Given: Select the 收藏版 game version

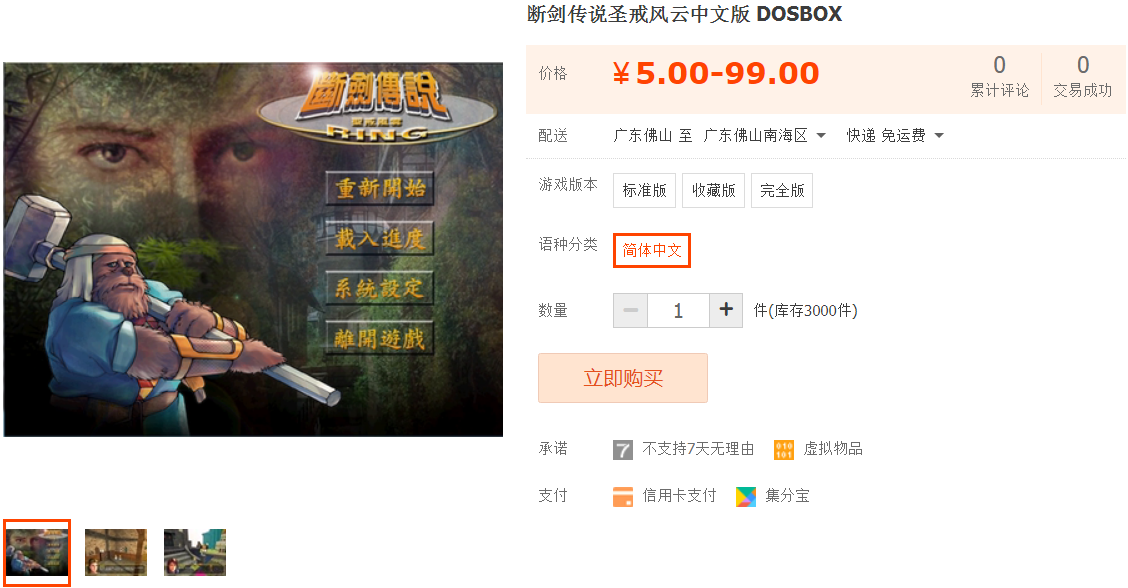Looking at the screenshot, I should click(714, 191).
